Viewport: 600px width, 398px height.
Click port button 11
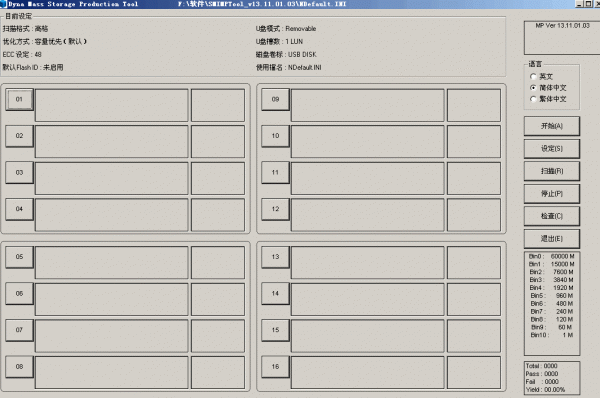coord(275,173)
